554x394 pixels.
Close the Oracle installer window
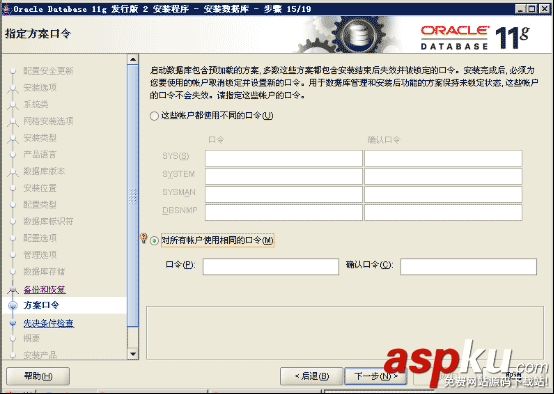tap(544, 9)
